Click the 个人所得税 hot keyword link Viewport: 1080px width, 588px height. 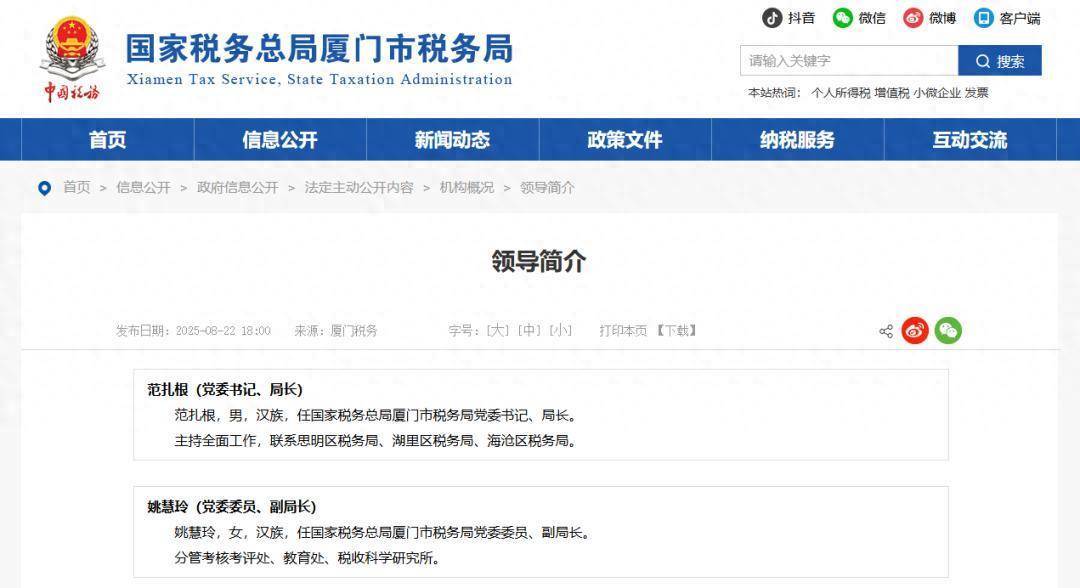point(840,93)
